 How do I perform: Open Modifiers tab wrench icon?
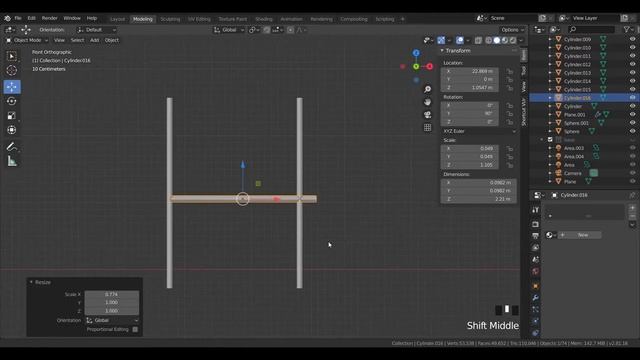coord(536,298)
